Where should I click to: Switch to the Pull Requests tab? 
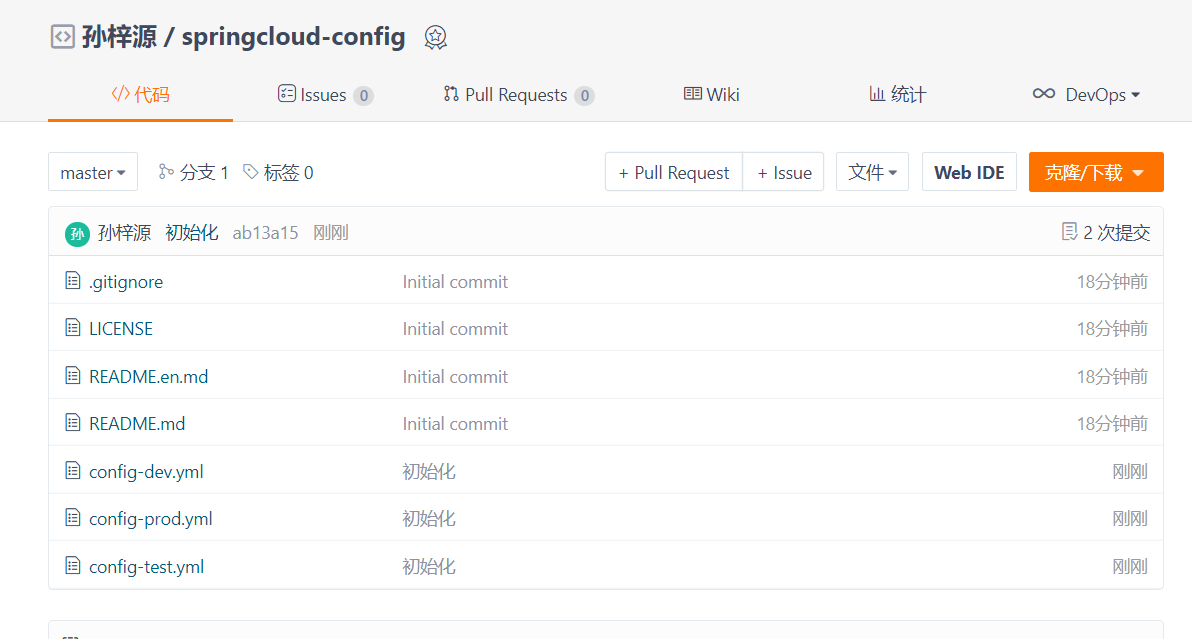[518, 94]
